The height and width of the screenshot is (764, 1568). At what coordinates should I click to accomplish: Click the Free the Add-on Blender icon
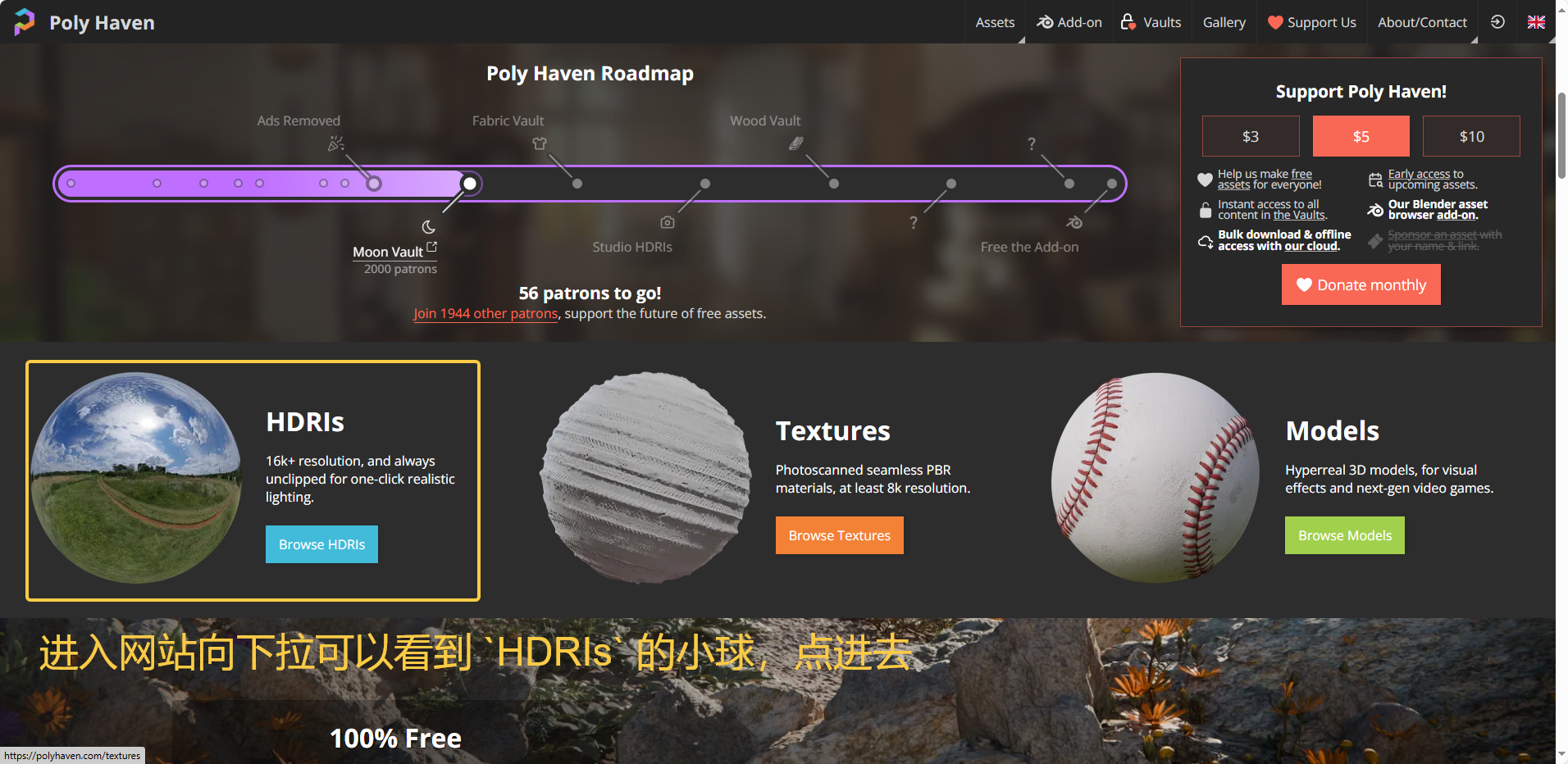(1074, 222)
